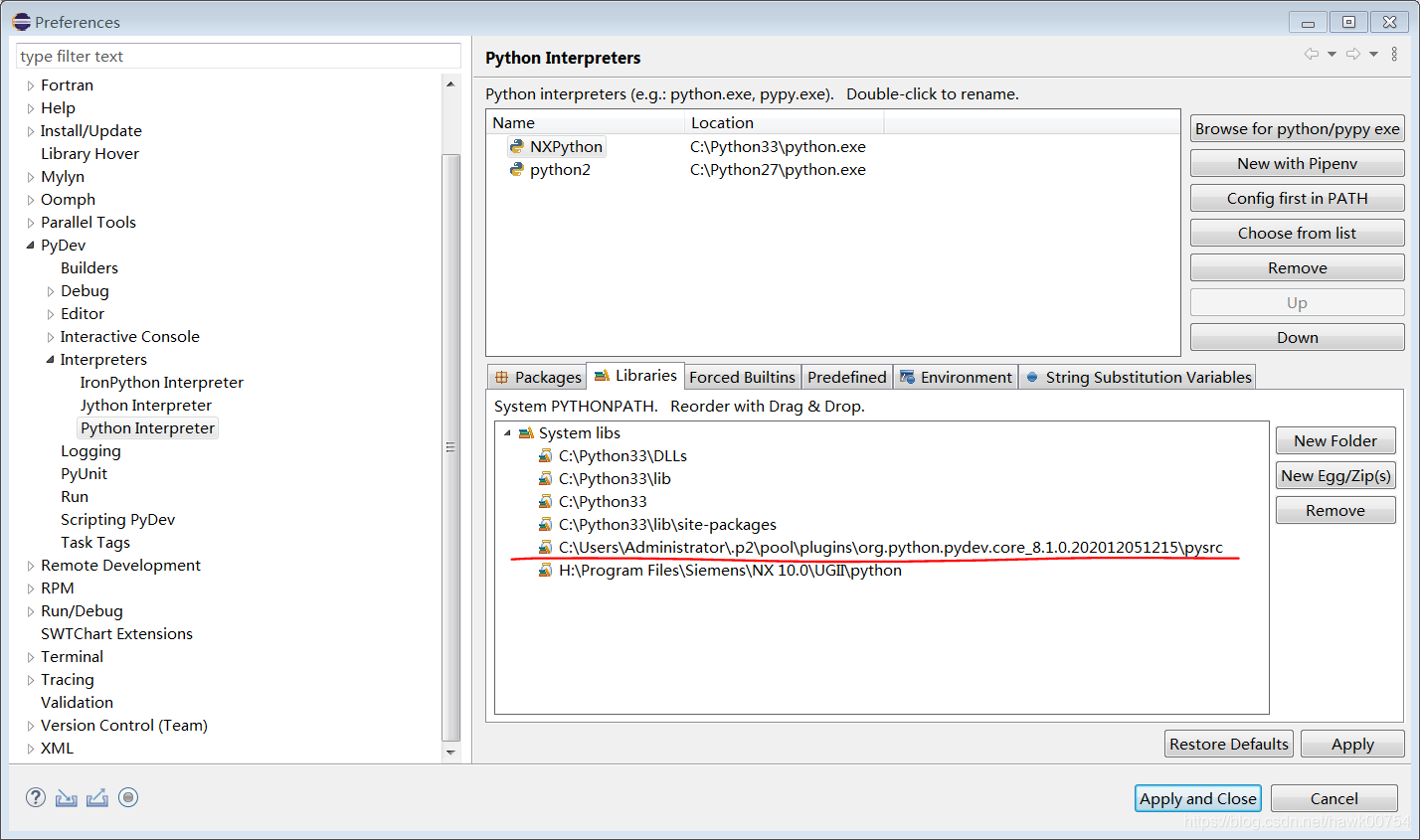Open the String Substitution Variables tab
This screenshot has width=1420, height=840.
(x=1138, y=378)
